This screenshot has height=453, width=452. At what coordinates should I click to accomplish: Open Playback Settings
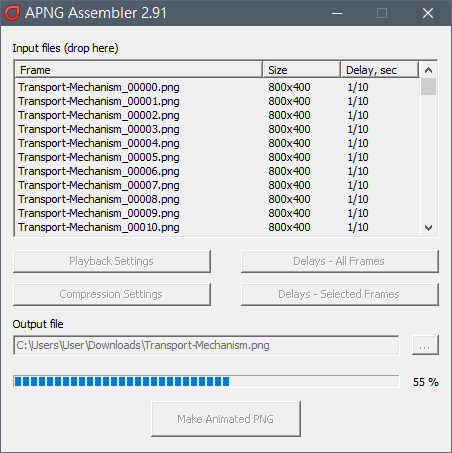pos(112,261)
